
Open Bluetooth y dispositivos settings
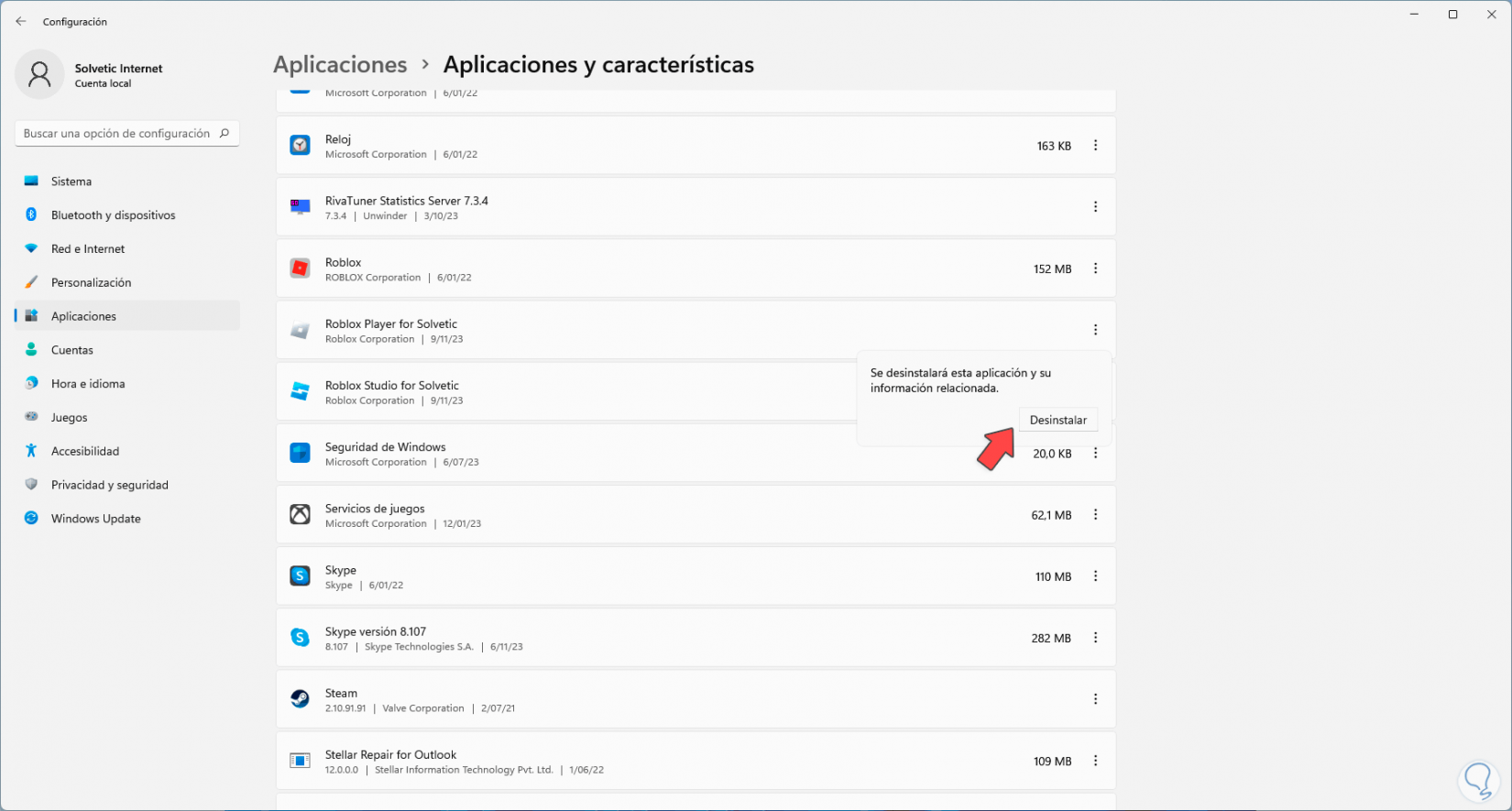tap(113, 215)
